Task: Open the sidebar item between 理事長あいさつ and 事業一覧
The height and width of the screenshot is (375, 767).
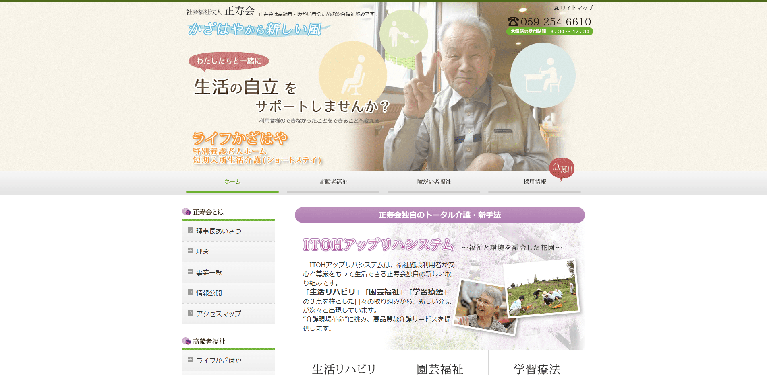Action: pyautogui.click(x=228, y=251)
